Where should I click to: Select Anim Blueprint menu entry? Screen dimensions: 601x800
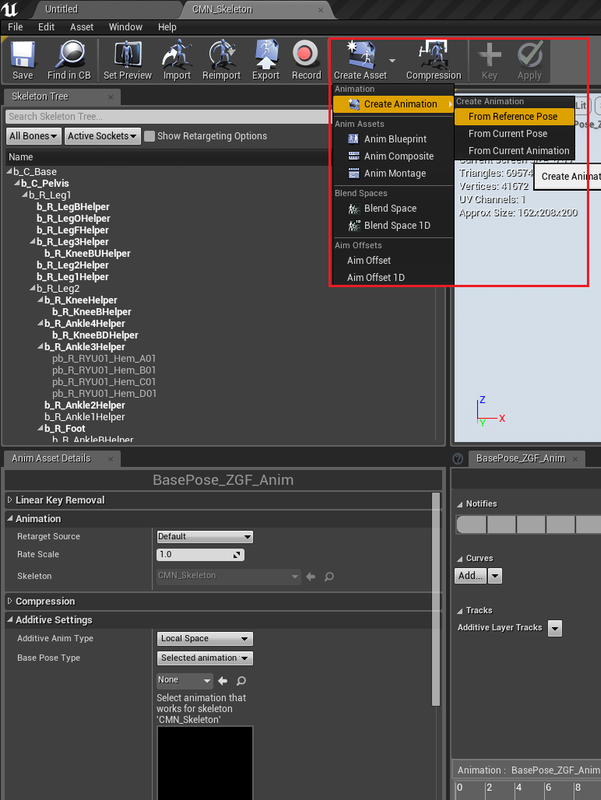[393, 139]
